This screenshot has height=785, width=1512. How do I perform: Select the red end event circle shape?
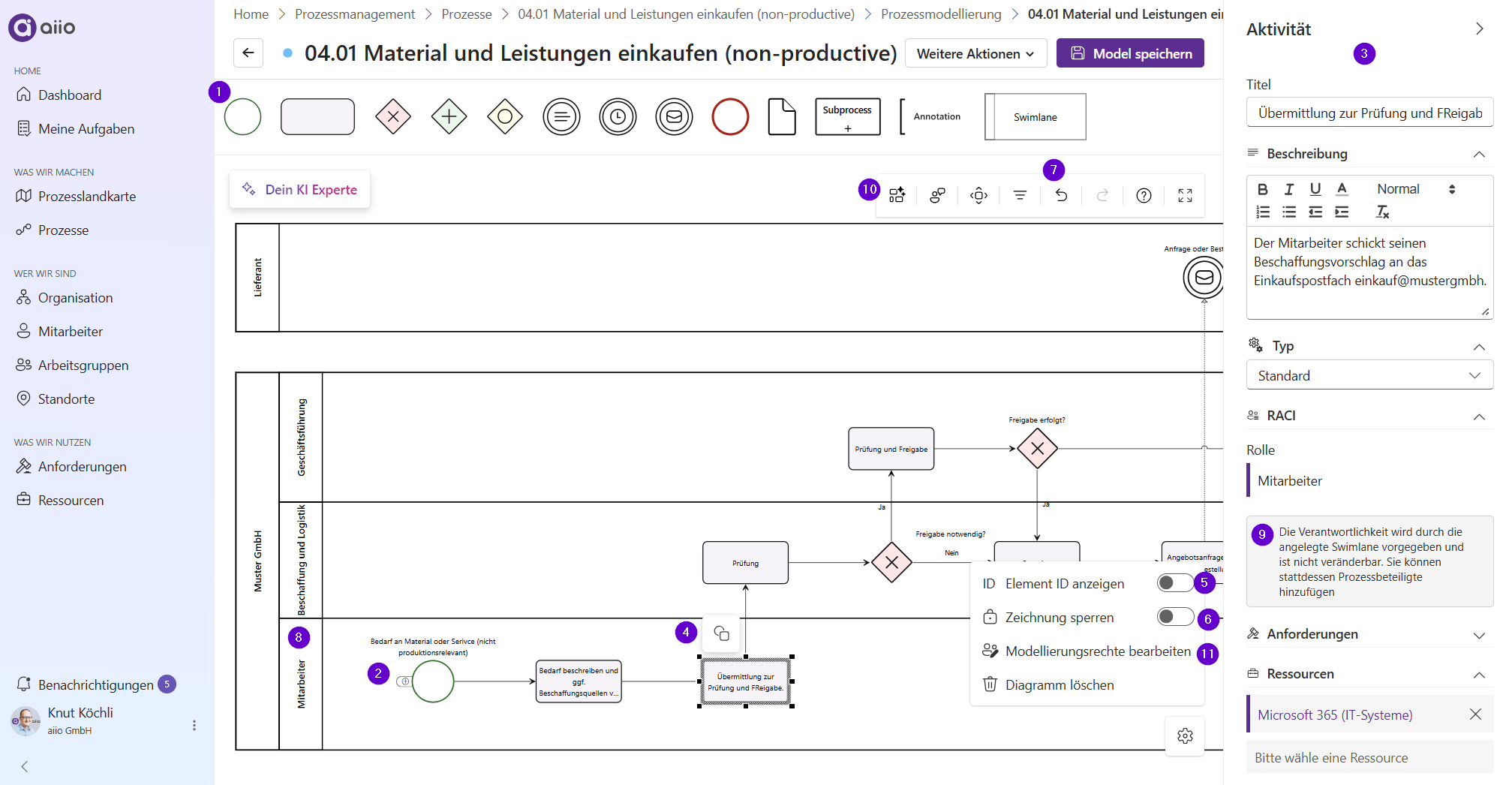click(x=730, y=117)
